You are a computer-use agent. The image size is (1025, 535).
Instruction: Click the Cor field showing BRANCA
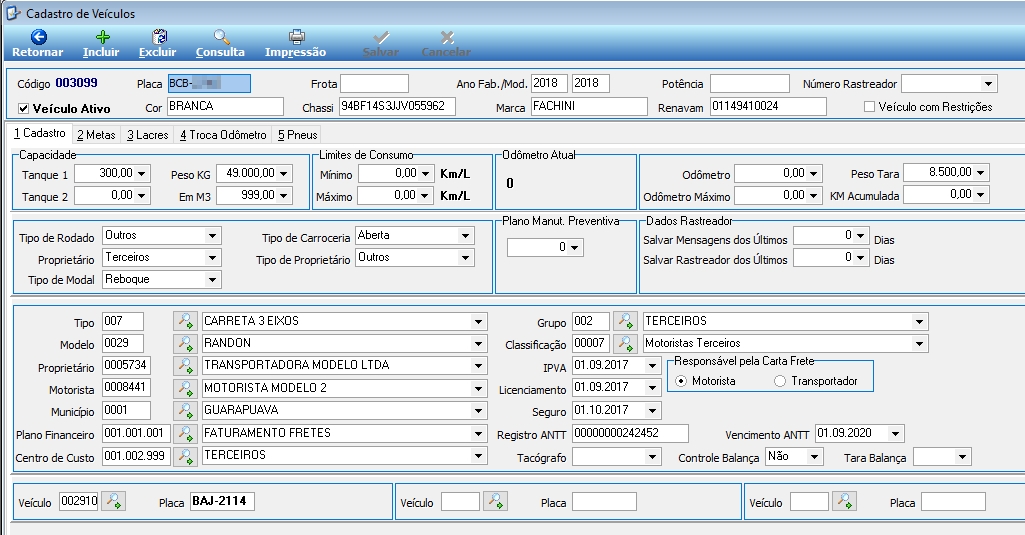click(x=226, y=106)
